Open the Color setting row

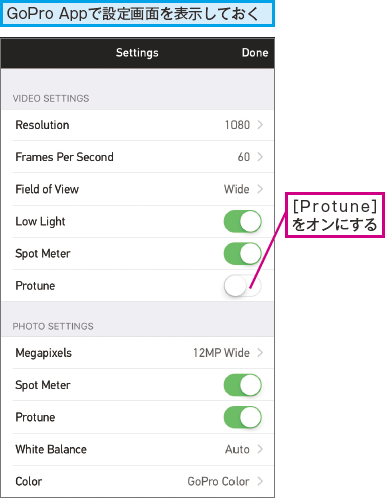pos(138,481)
